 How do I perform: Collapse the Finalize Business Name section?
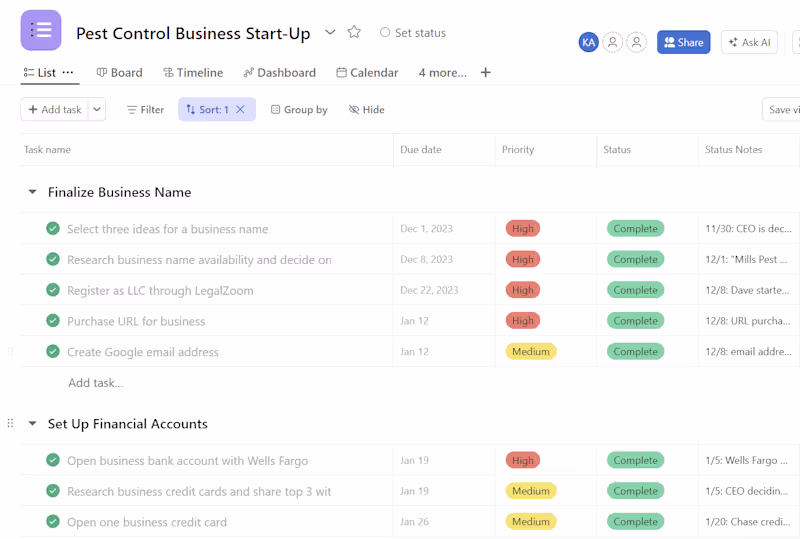pos(32,192)
